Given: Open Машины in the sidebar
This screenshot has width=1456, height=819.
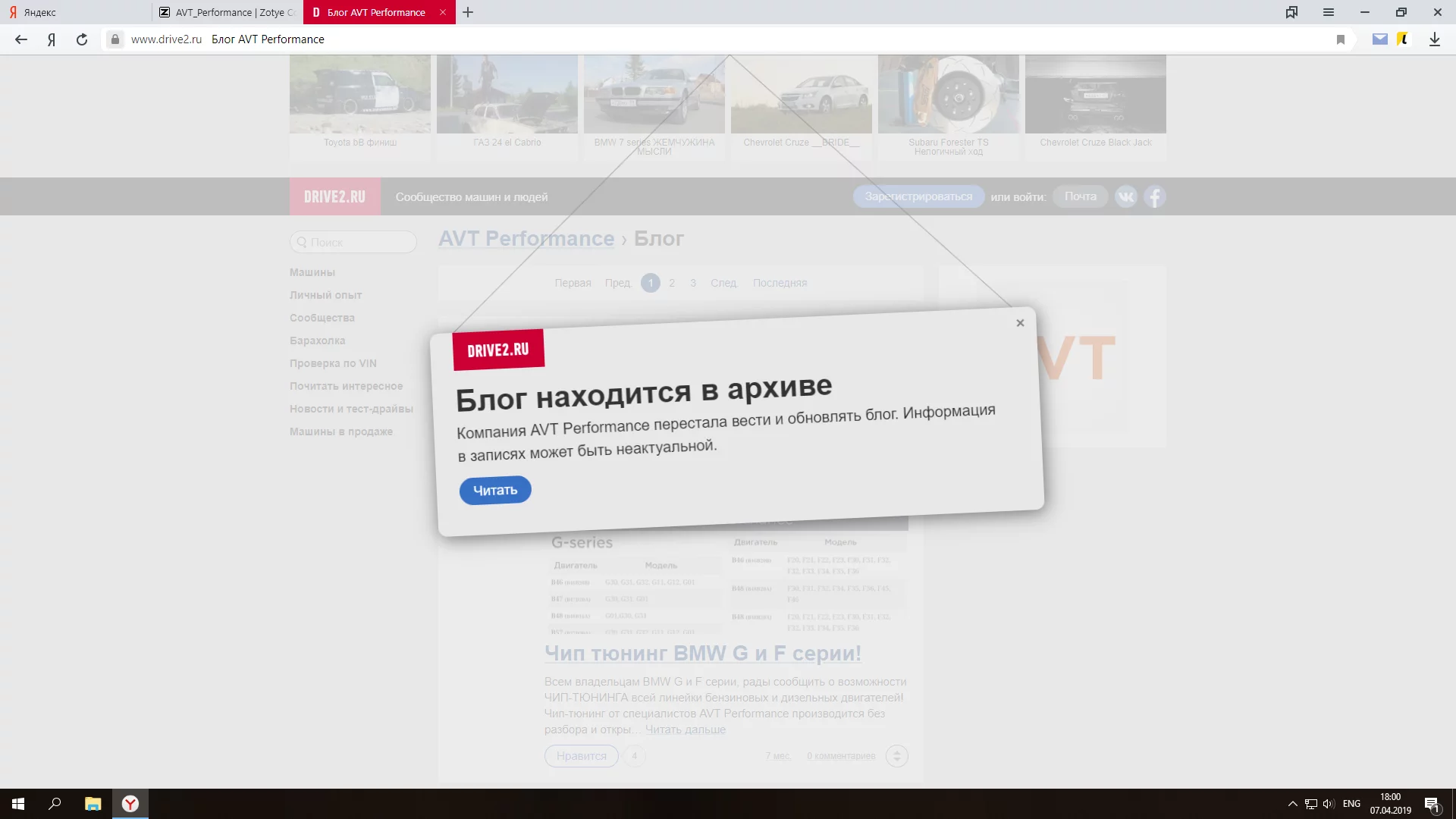Looking at the screenshot, I should coord(312,272).
